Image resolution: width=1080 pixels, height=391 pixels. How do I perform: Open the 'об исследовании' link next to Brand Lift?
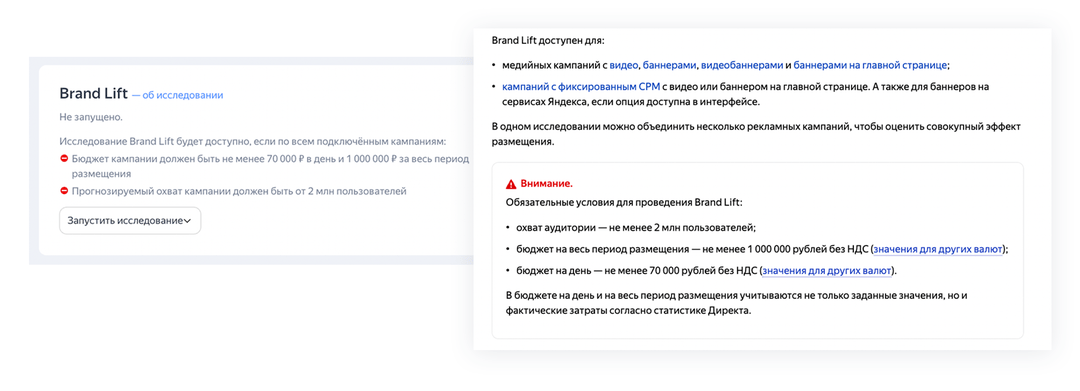point(182,96)
